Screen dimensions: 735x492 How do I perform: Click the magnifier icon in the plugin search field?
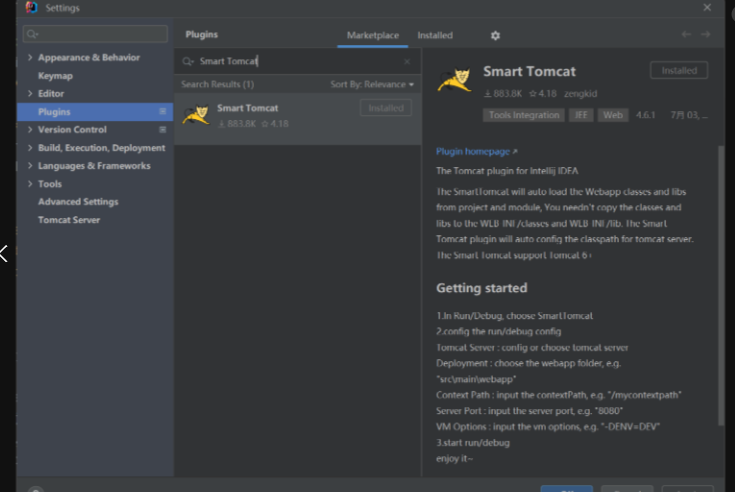(188, 61)
